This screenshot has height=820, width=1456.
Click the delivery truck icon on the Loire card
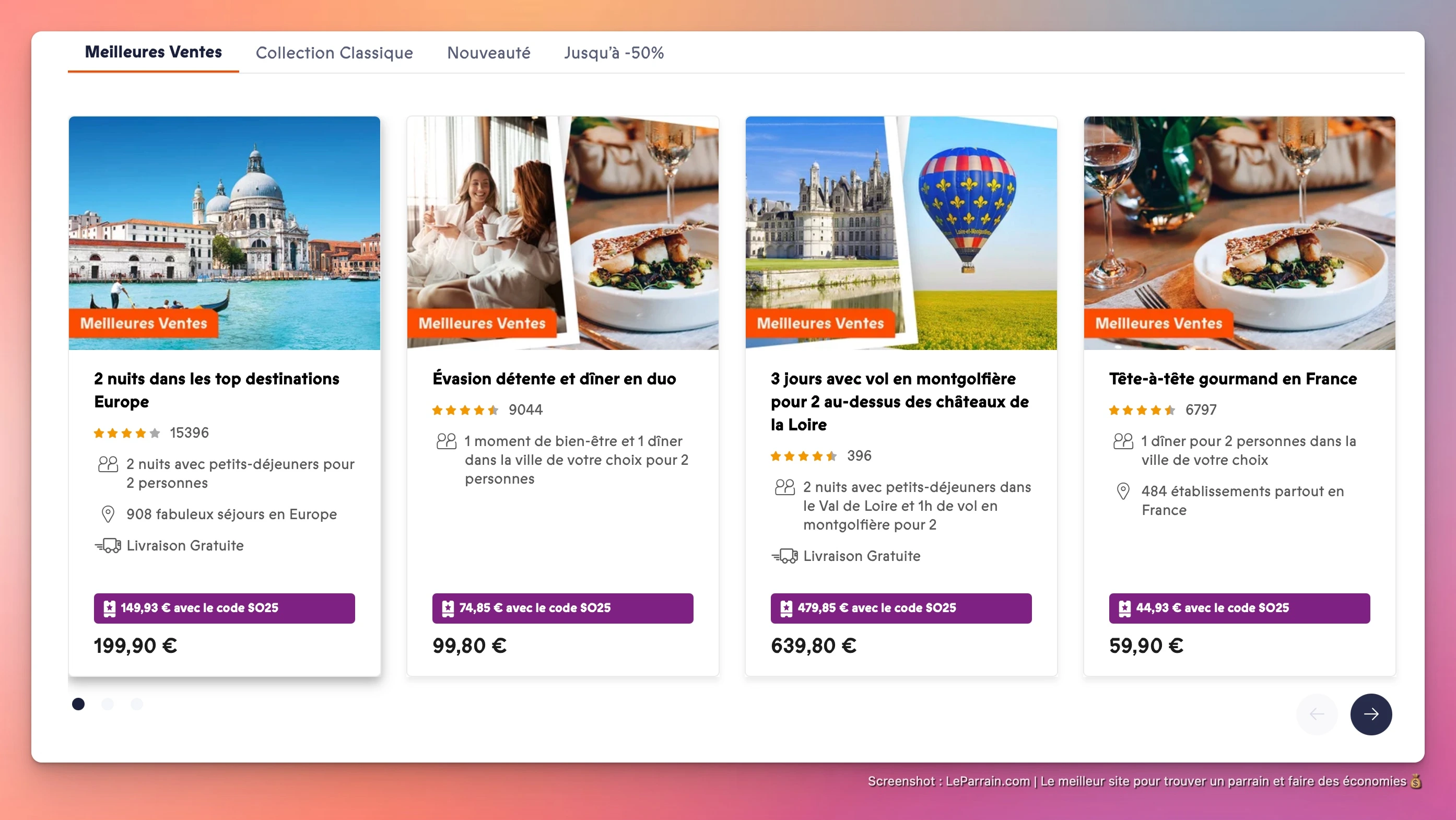[x=785, y=556]
